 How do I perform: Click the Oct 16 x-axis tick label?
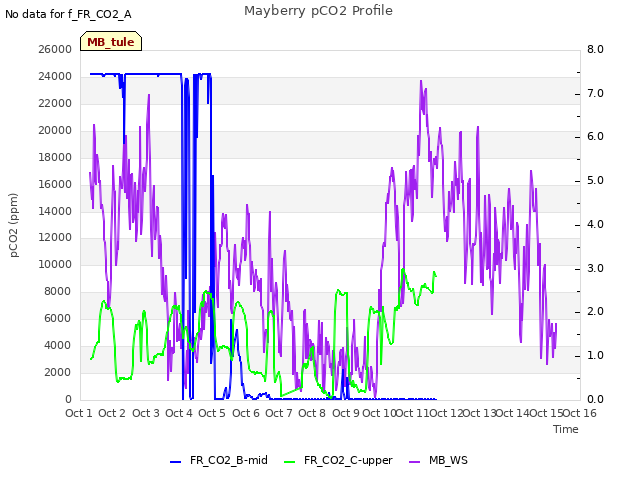pyautogui.click(x=580, y=413)
